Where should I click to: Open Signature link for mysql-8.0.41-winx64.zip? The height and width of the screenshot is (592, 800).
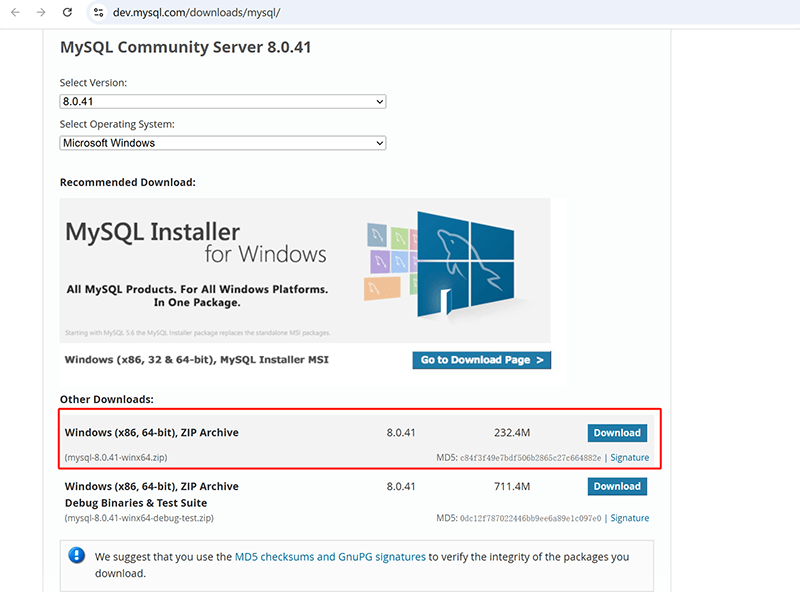[630, 457]
